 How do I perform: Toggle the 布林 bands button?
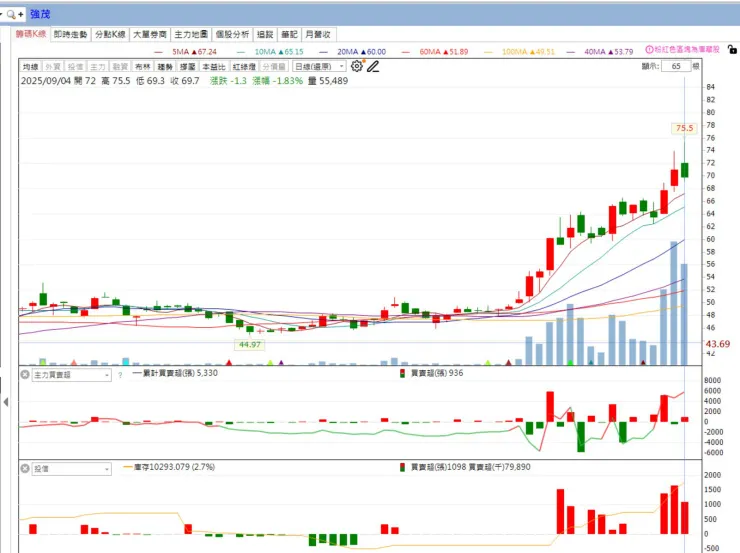pos(143,67)
